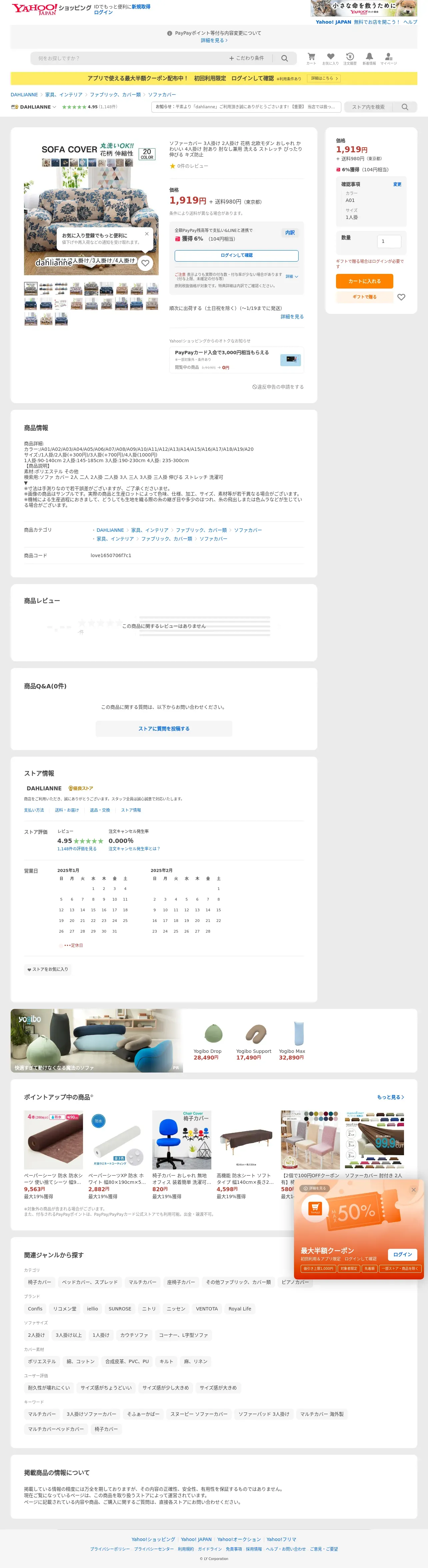Open Yahoo!オークション footer link
Screen dimensions: 428x1568
click(x=239, y=1539)
